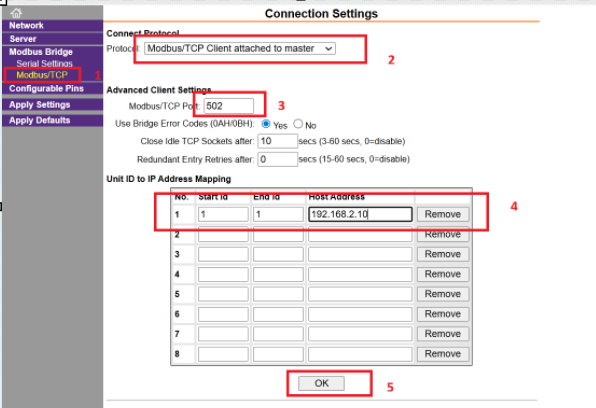Remove mapping row 8
Image resolution: width=596 pixels, height=408 pixels.
click(x=443, y=354)
